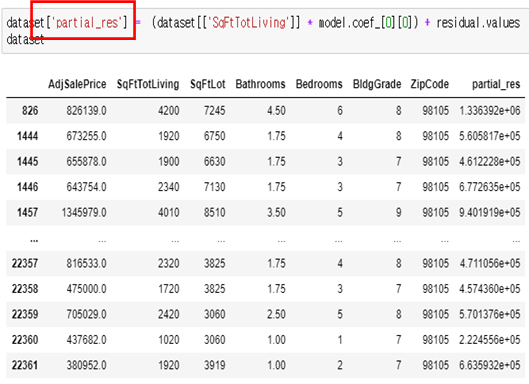The width and height of the screenshot is (529, 384).
Task: Click AdjSalePrice value 826139.0
Action: [x=86, y=111]
